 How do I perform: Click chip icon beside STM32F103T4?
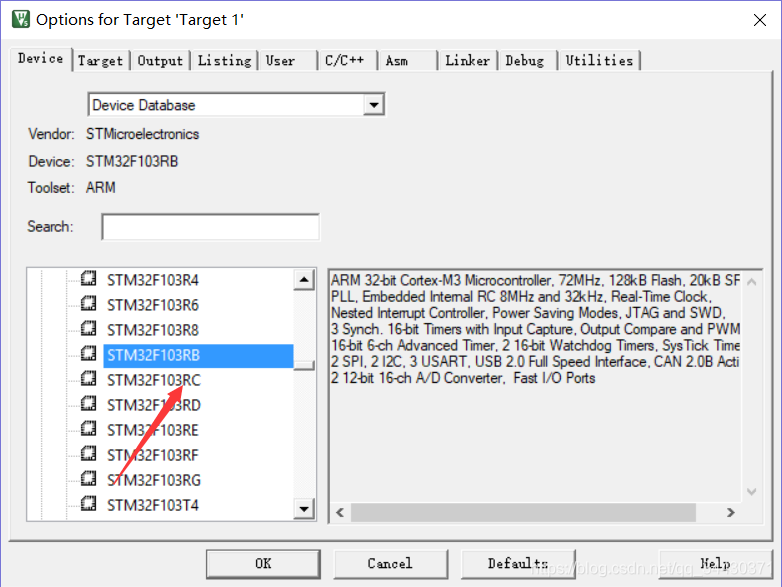tap(88, 503)
